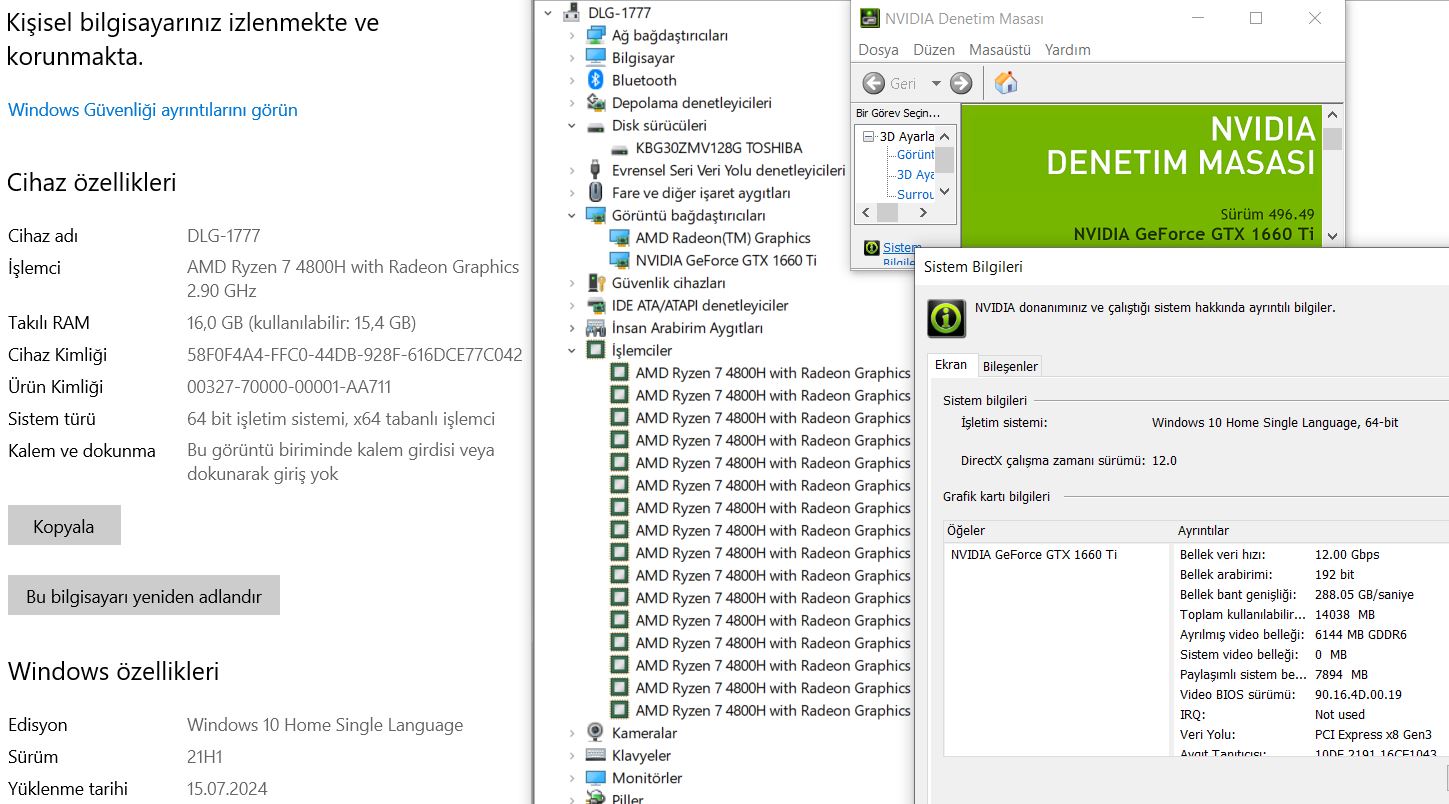The height and width of the screenshot is (804, 1449).
Task: Click the AMD Radeon(TM) Graphics adapter icon
Action: [x=620, y=238]
